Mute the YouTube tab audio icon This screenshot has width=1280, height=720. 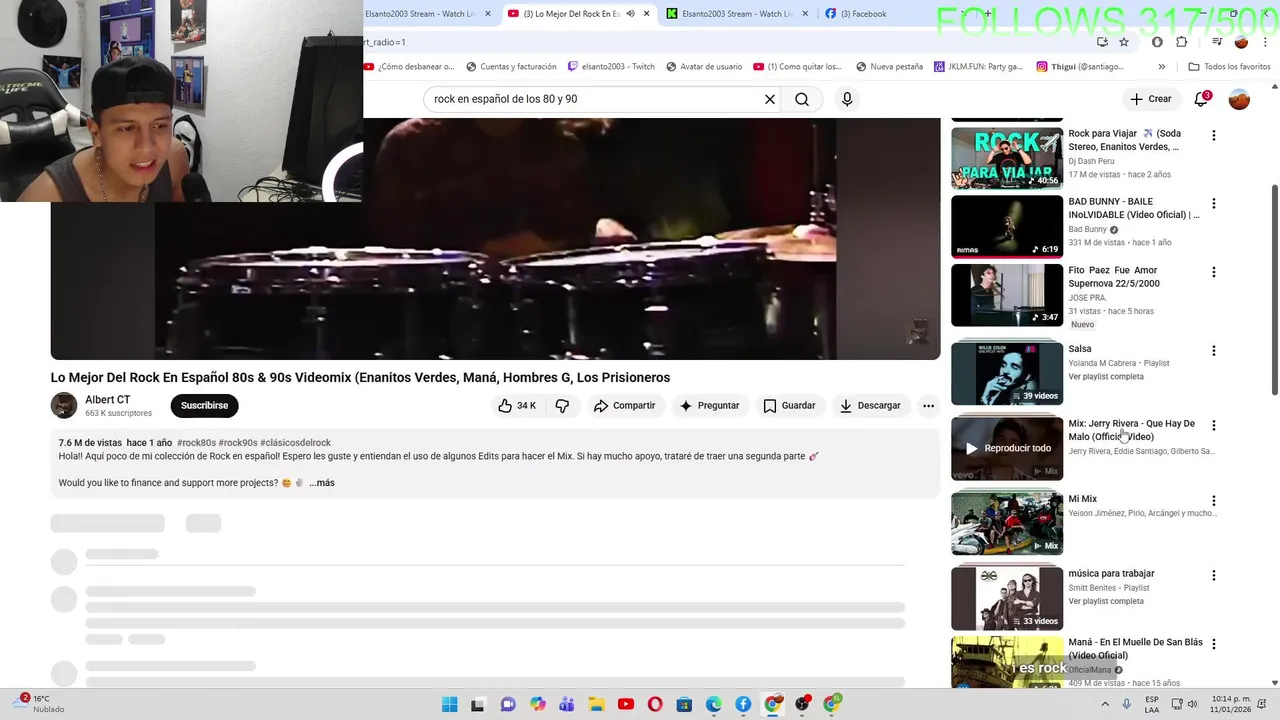(x=630, y=14)
